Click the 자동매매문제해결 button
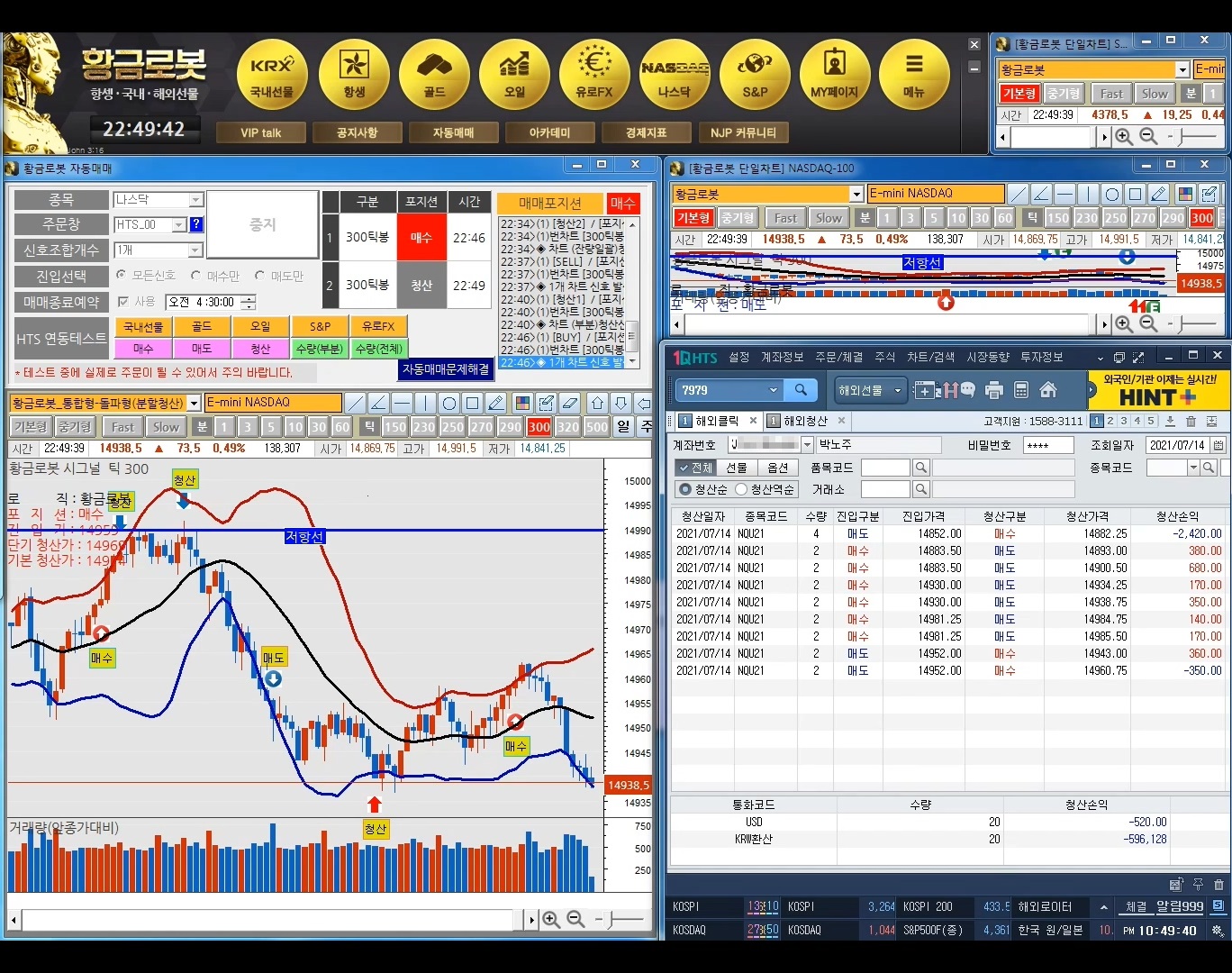This screenshot has width=1232, height=973. click(x=446, y=369)
